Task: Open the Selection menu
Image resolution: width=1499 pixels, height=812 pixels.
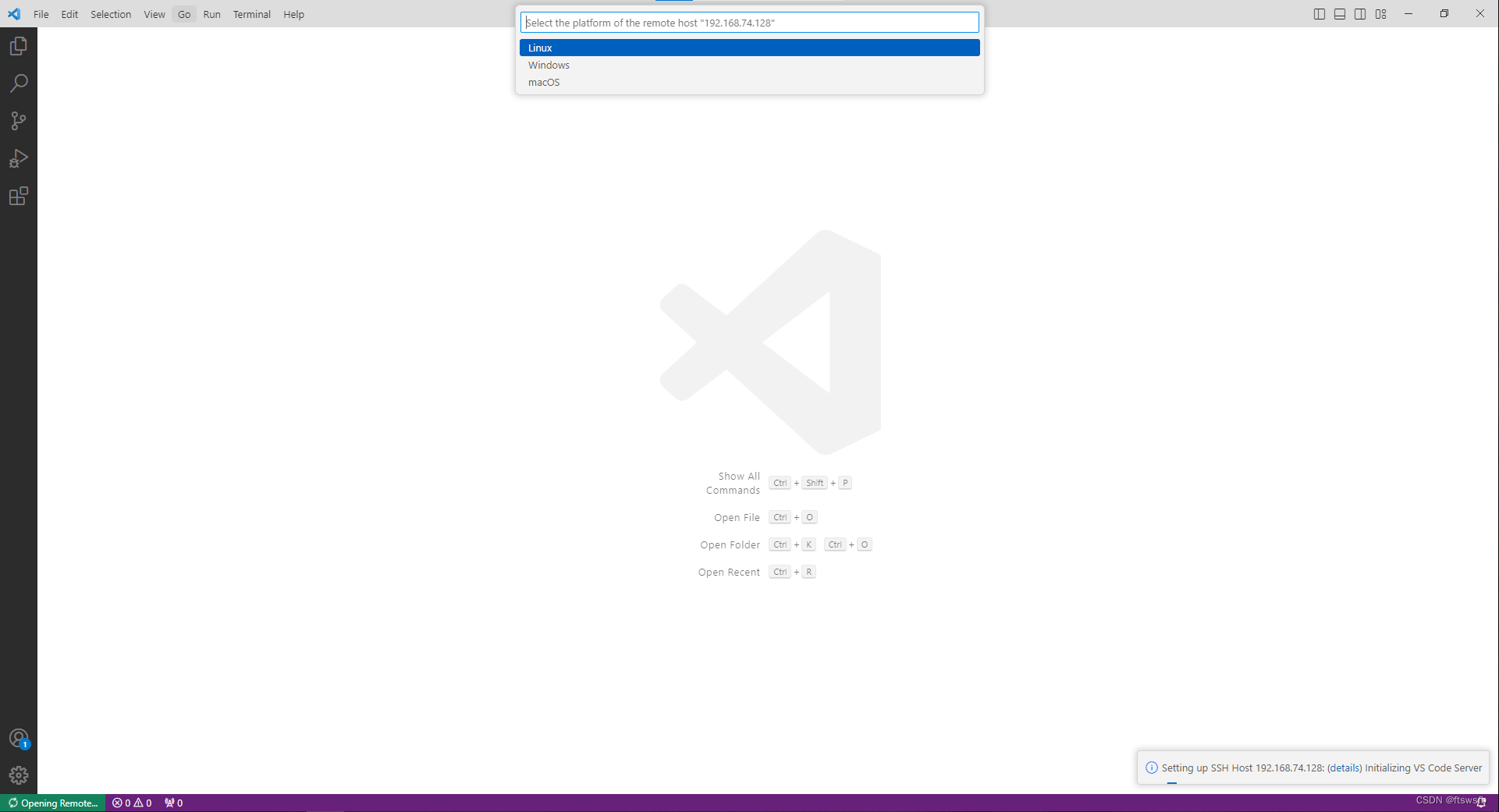Action: click(111, 14)
